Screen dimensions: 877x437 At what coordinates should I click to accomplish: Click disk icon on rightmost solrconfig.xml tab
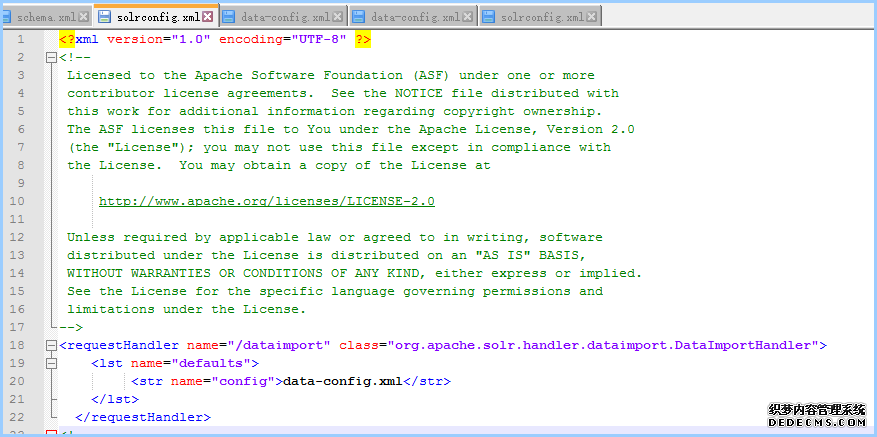coord(489,17)
